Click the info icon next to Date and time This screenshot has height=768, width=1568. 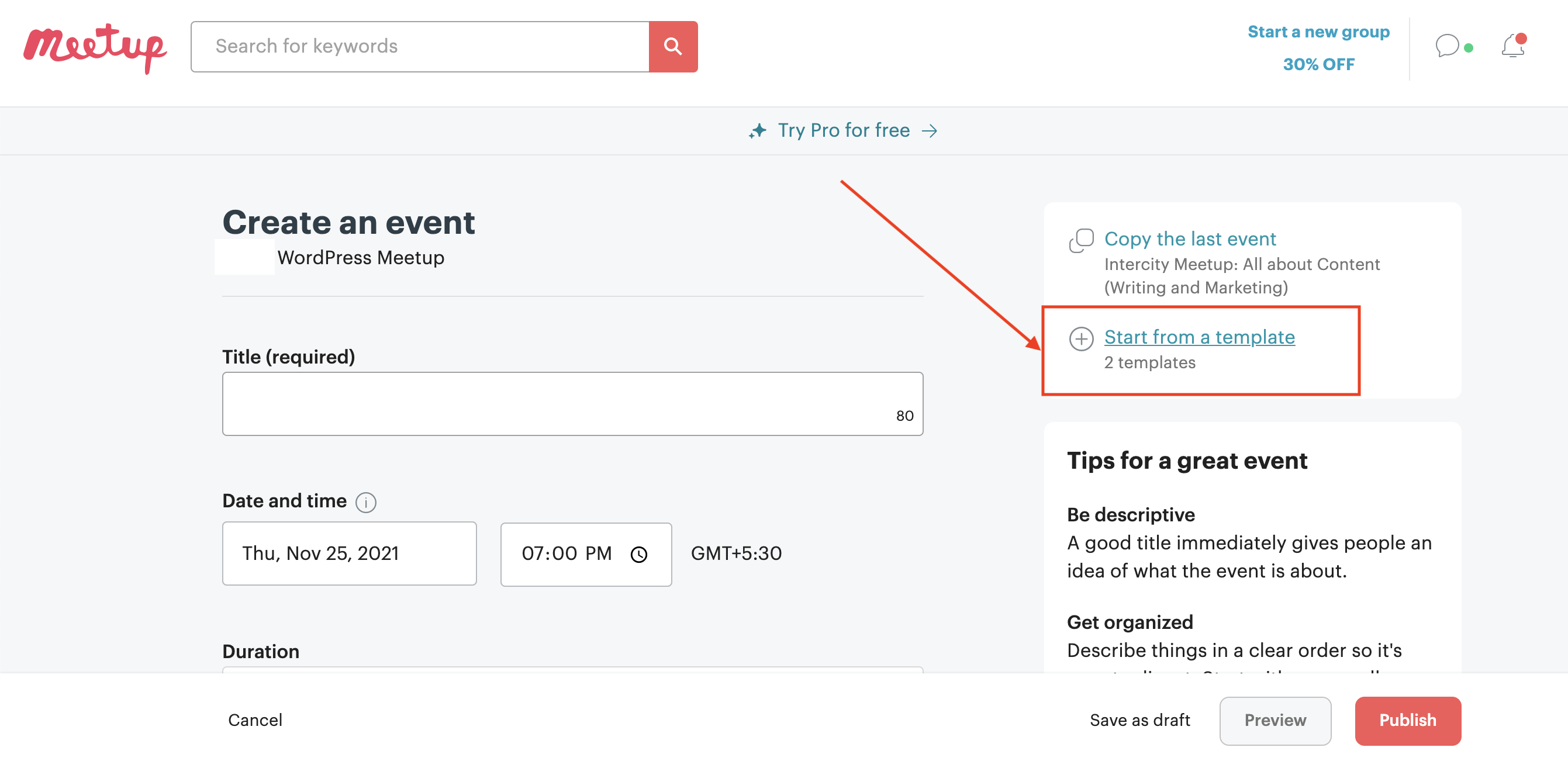click(366, 503)
